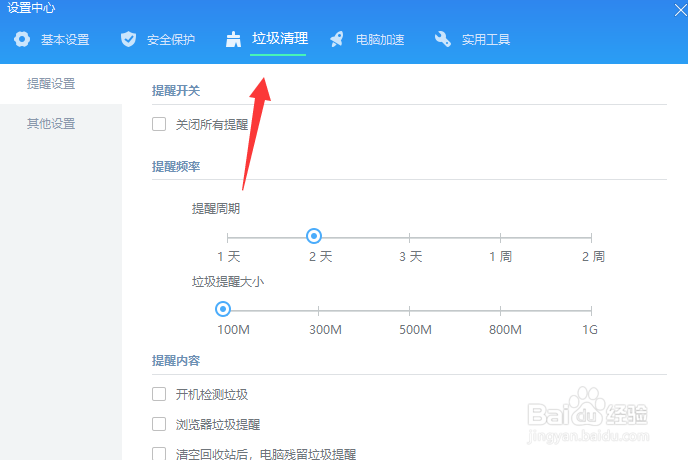Set 提醒周期 slider to 1 天
This screenshot has height=460, width=688.
pos(227,238)
